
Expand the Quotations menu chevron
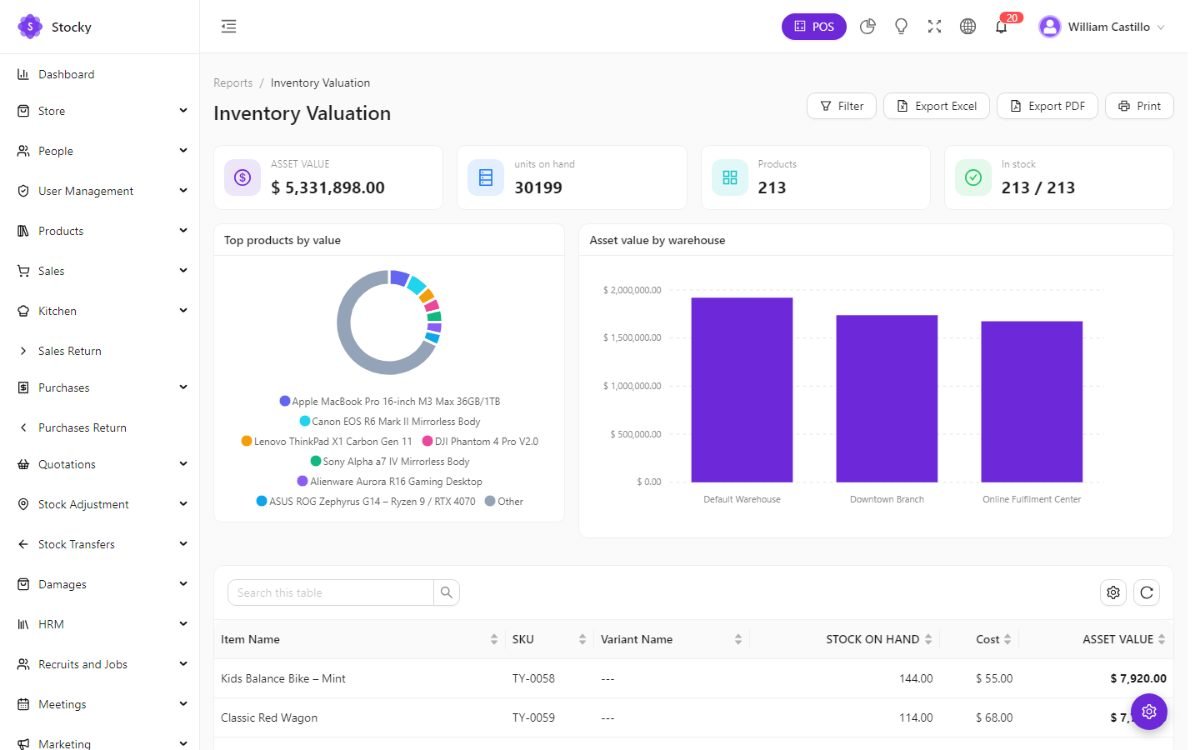pyautogui.click(x=183, y=463)
